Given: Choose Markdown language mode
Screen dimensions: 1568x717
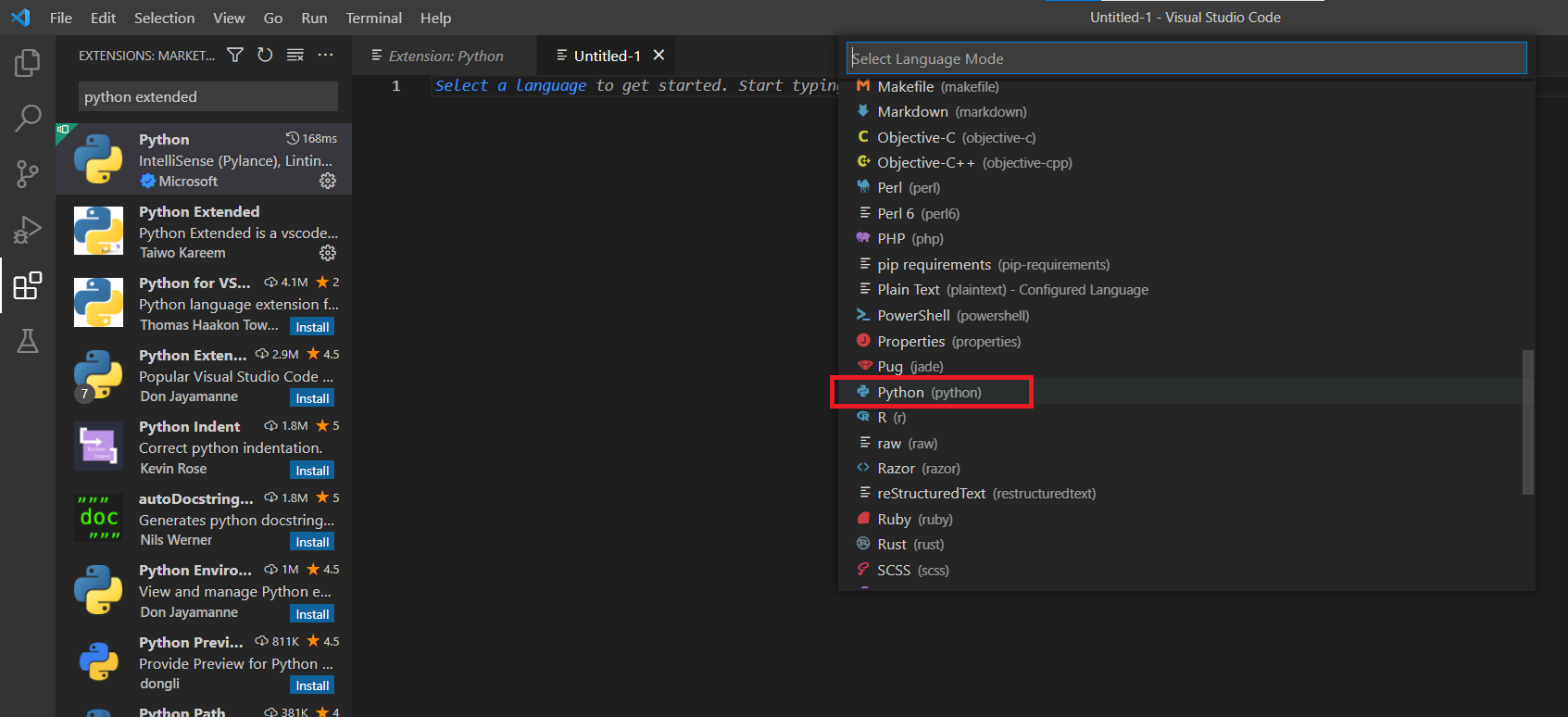Looking at the screenshot, I should coord(1186,111).
